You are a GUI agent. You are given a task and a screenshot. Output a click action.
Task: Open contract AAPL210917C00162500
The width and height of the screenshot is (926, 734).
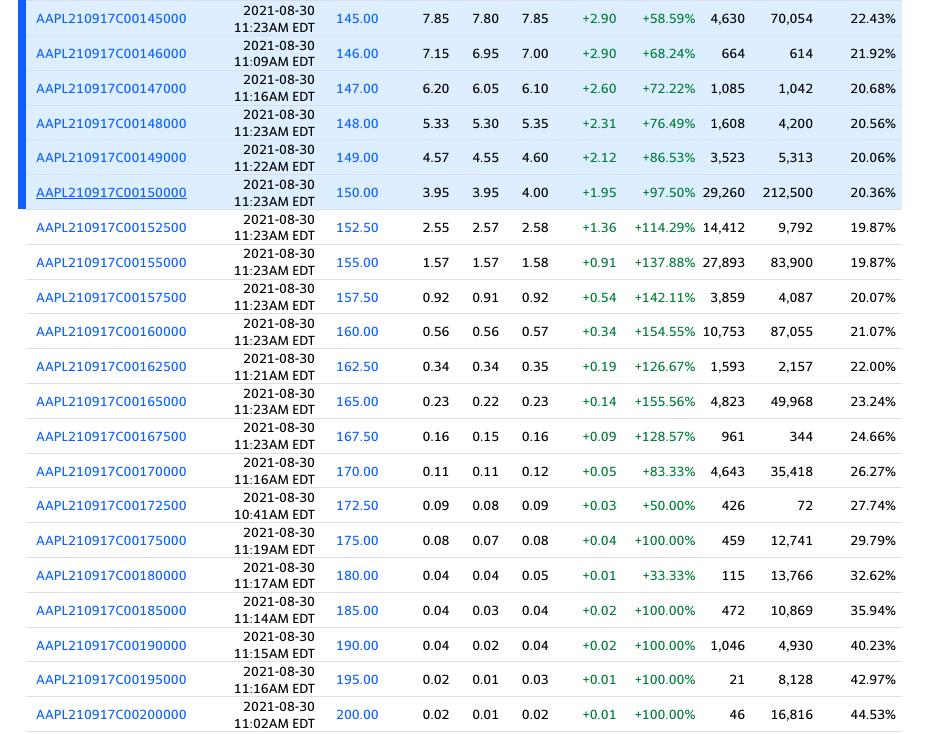(x=111, y=367)
